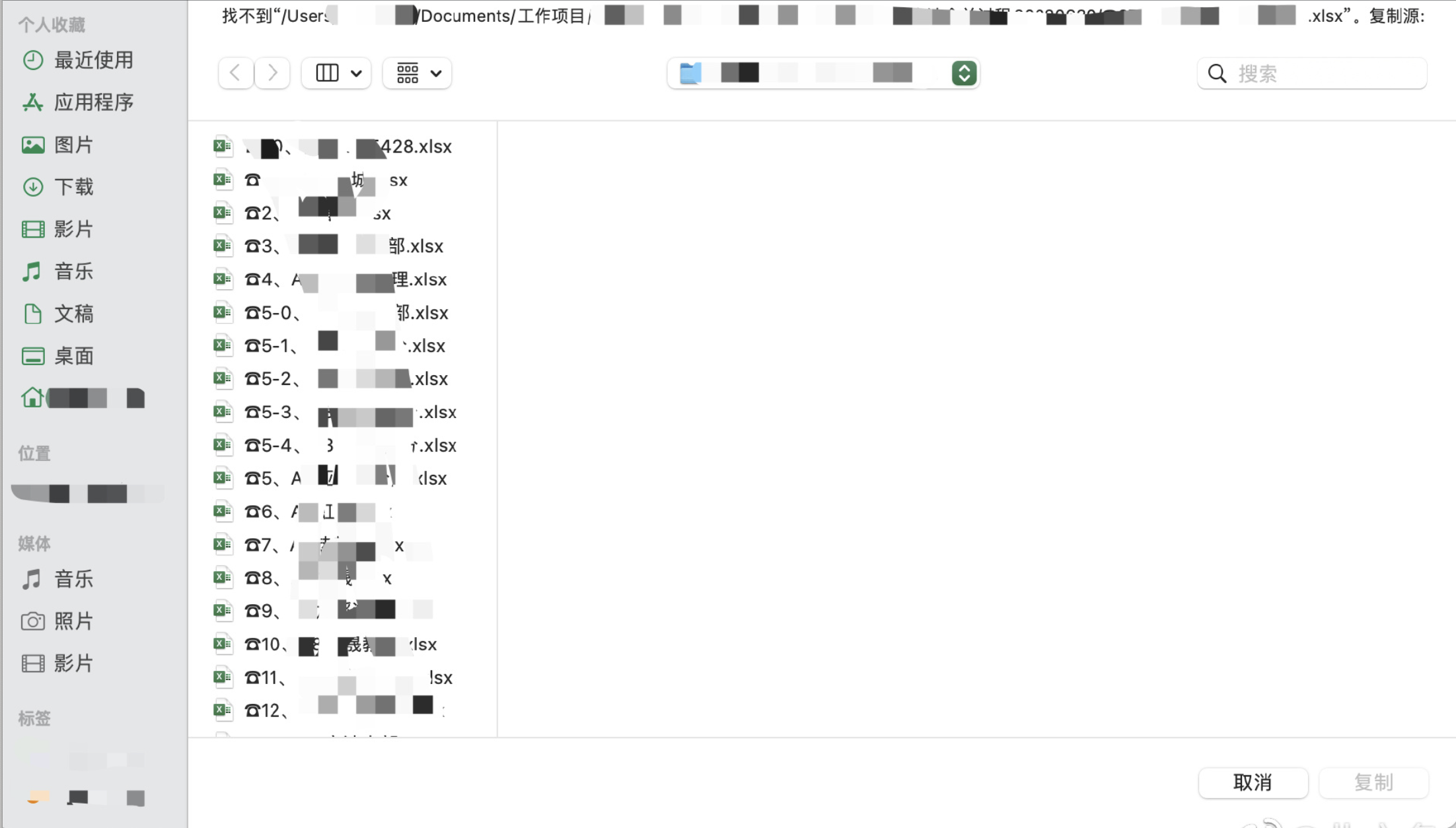Click the Cancel (取消) button
Image resolution: width=1456 pixels, height=828 pixels.
tap(1253, 782)
